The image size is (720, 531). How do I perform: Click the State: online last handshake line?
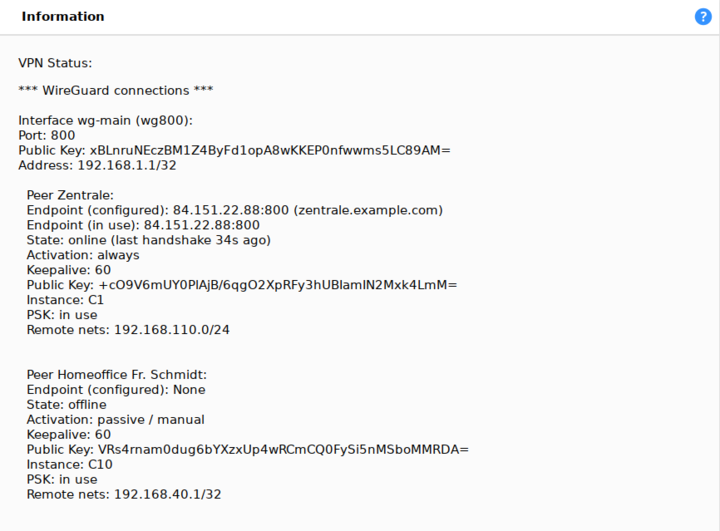[x=149, y=240]
